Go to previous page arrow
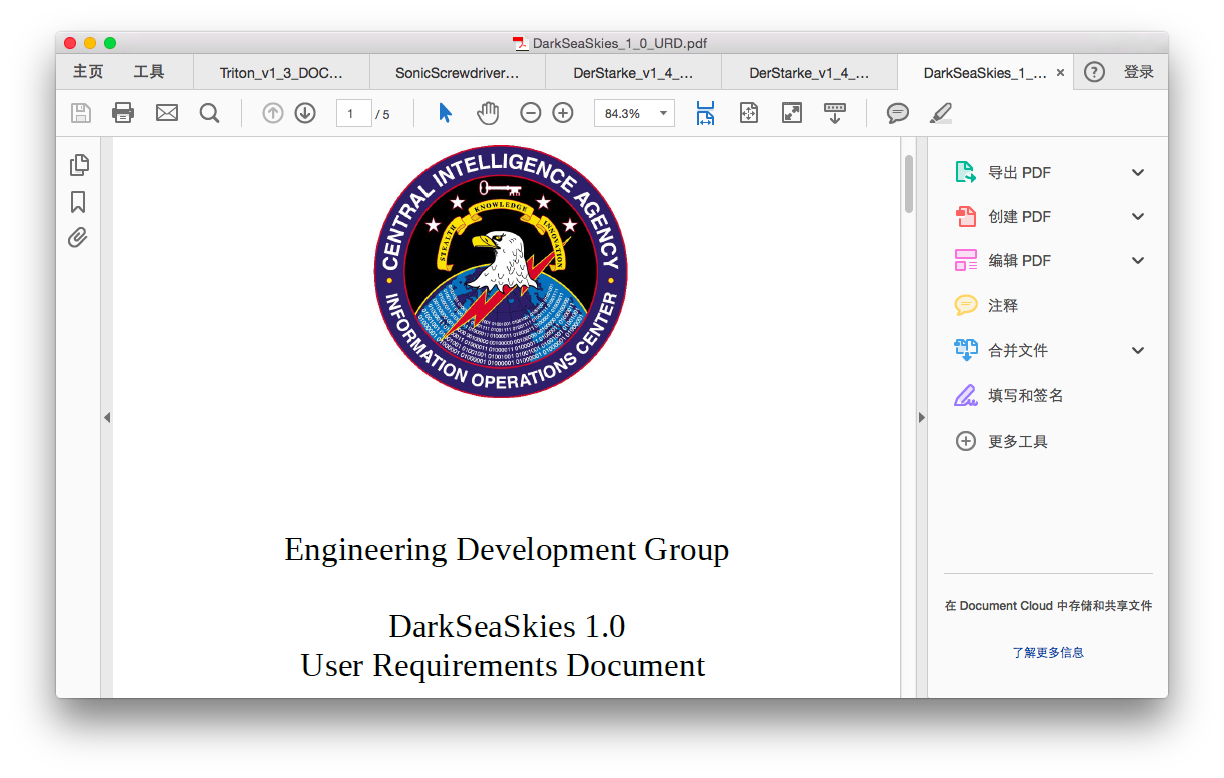Screen dimensions: 1224x778 pyautogui.click(x=273, y=113)
